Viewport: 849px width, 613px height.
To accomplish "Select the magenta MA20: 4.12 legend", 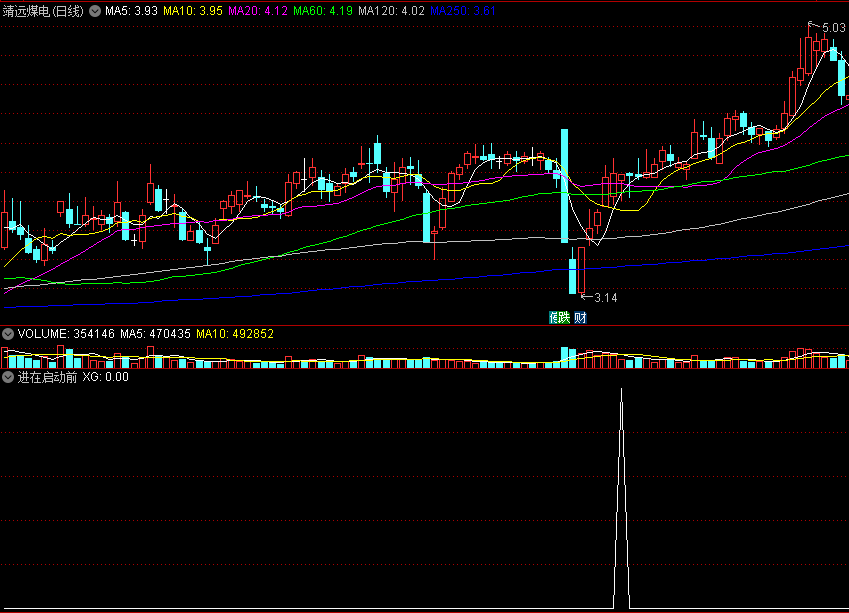I will [x=258, y=11].
